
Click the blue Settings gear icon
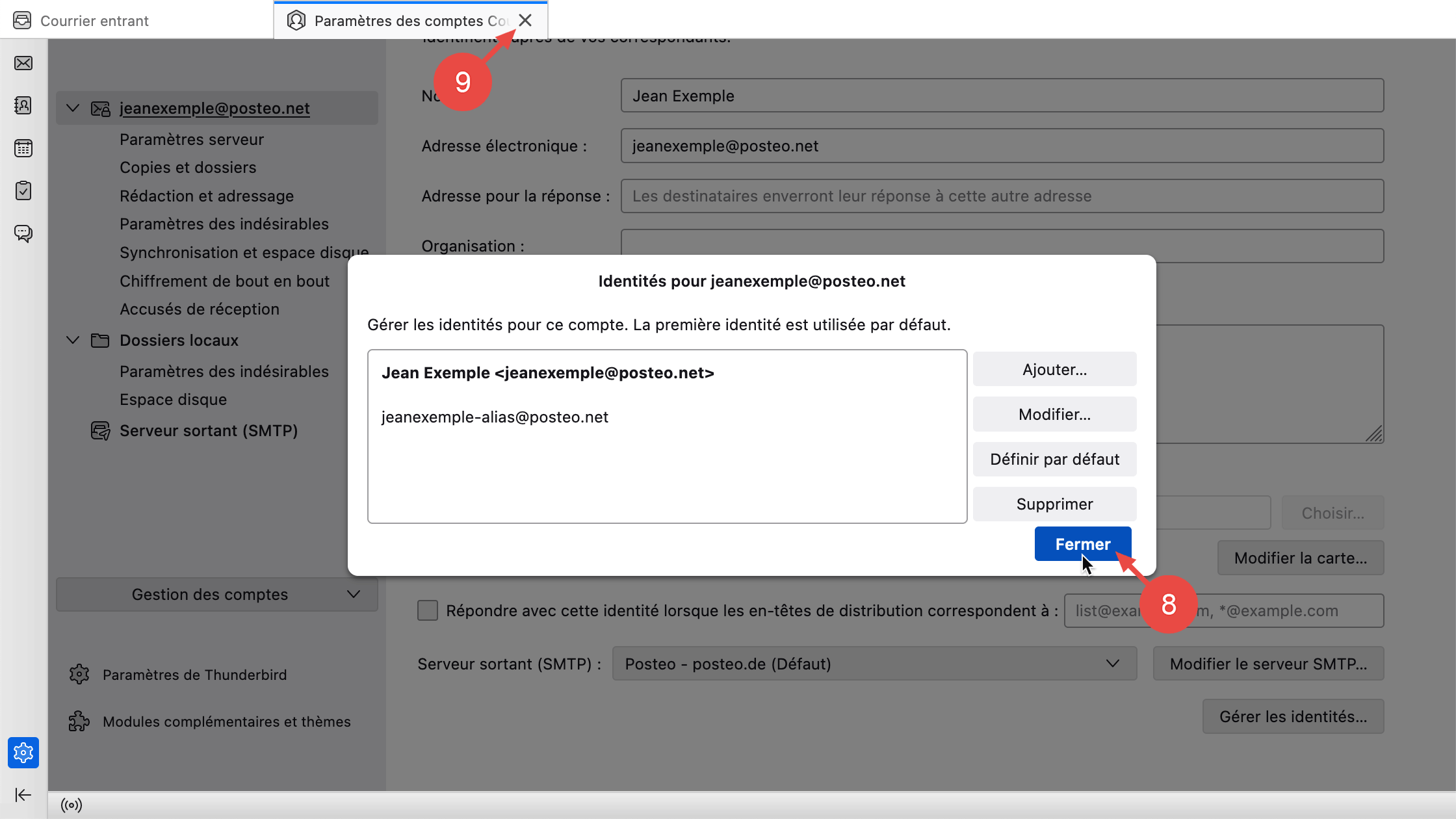tap(23, 753)
